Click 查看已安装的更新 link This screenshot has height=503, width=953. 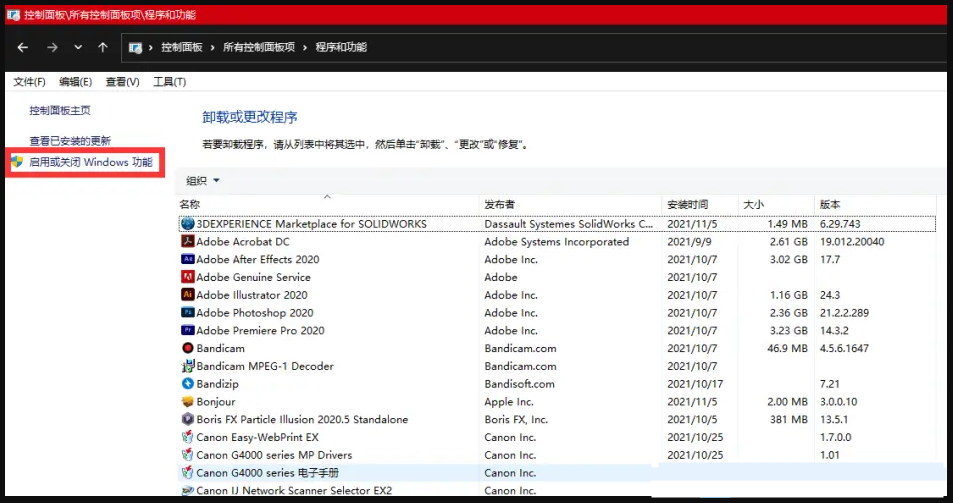(x=70, y=141)
